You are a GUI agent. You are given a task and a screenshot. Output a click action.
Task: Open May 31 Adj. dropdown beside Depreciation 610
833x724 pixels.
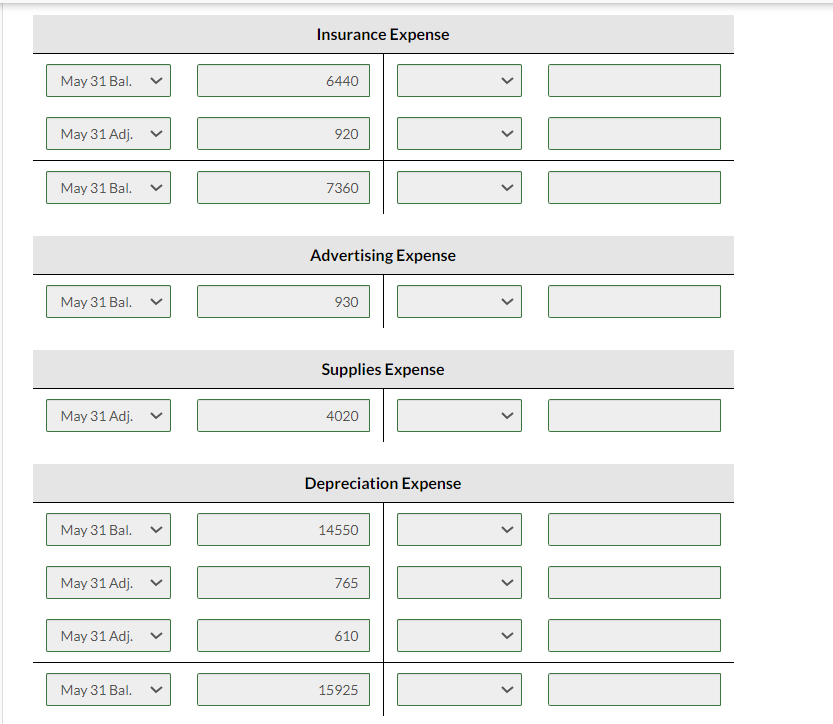(x=108, y=636)
